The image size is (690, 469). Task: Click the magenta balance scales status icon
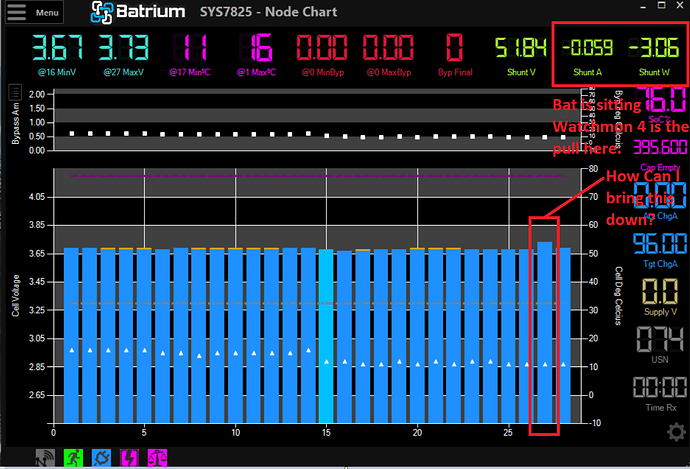158,458
